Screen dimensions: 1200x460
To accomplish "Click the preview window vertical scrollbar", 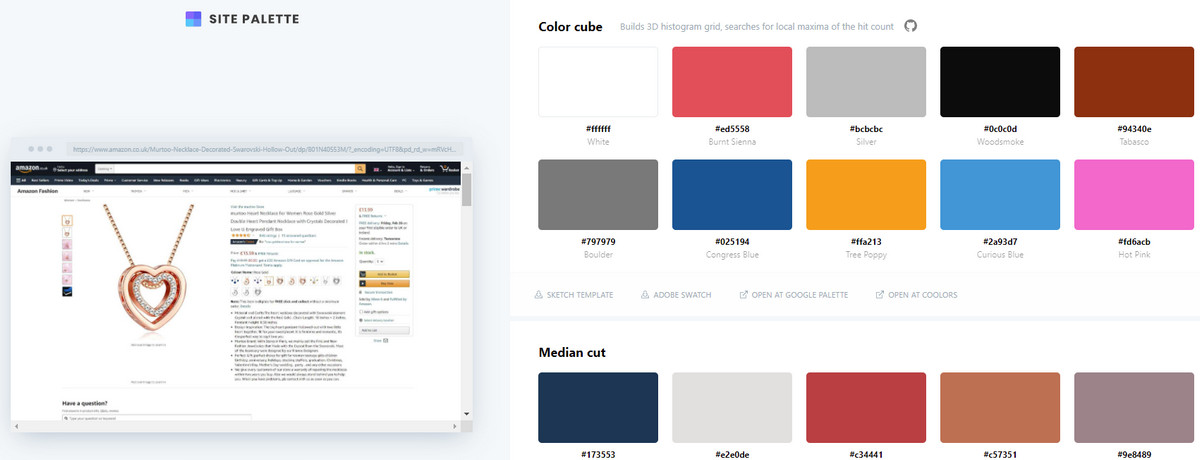I will [x=467, y=291].
